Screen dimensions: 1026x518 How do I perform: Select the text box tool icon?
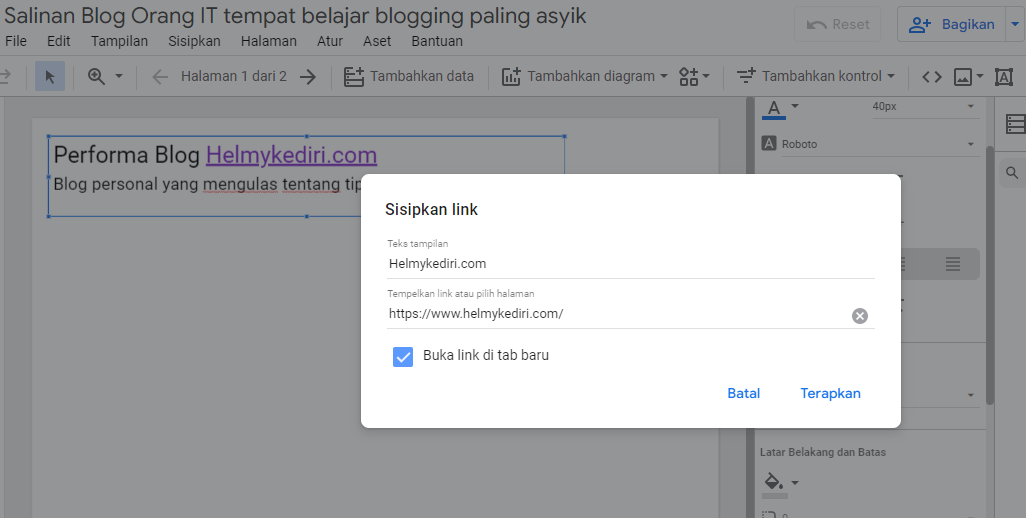[1004, 77]
